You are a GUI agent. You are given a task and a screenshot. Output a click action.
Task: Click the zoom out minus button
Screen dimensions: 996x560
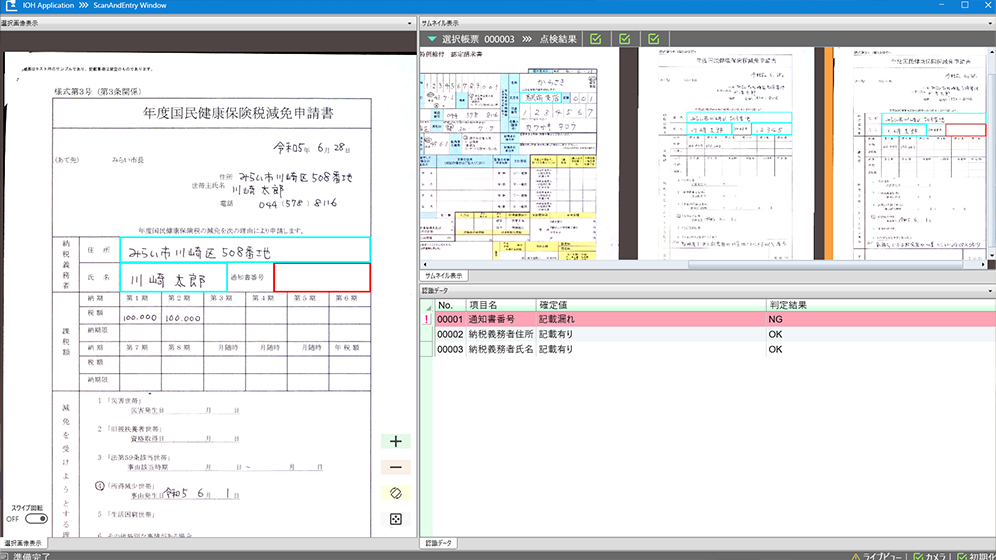click(396, 467)
